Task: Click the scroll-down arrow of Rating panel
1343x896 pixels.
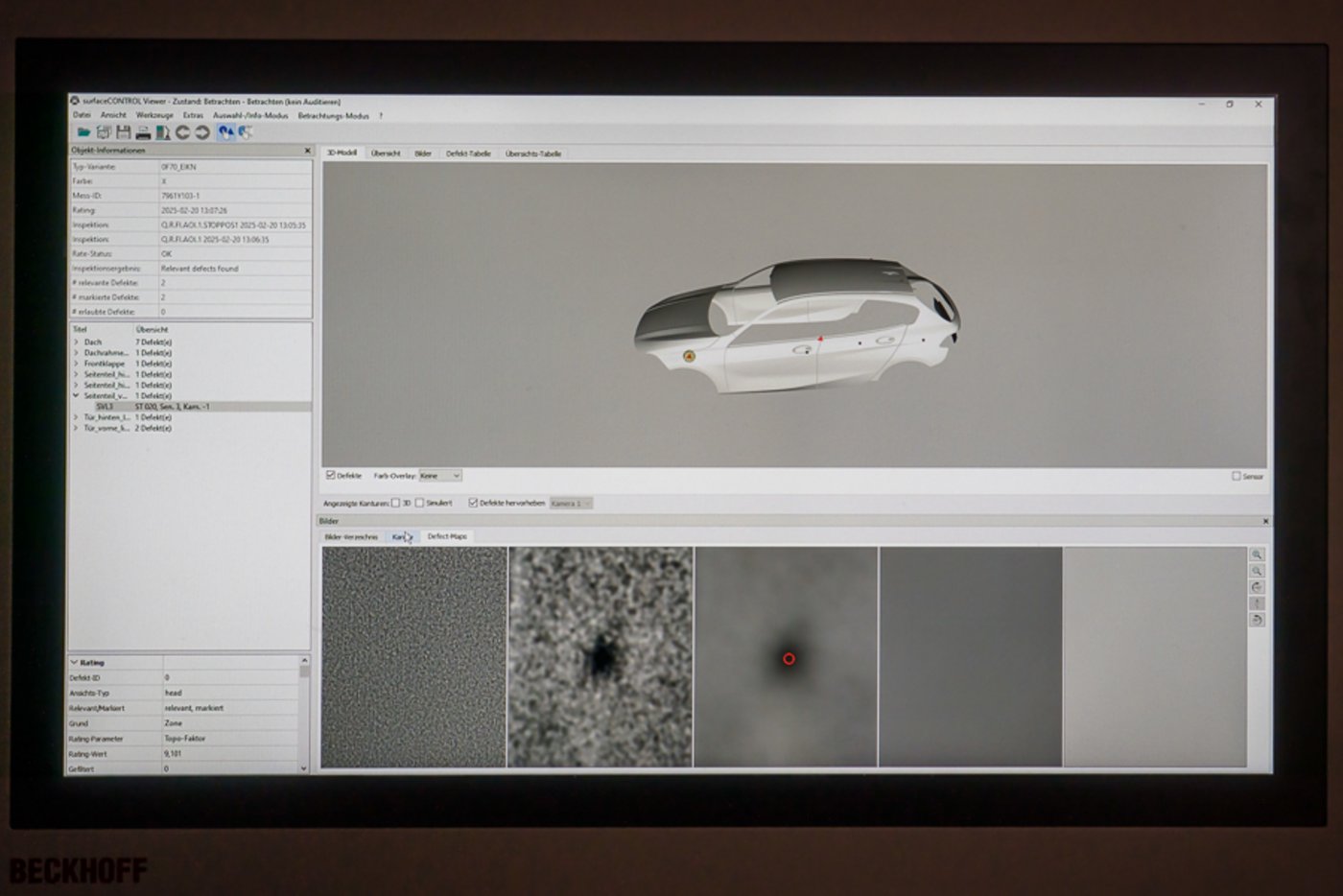Action: (304, 768)
